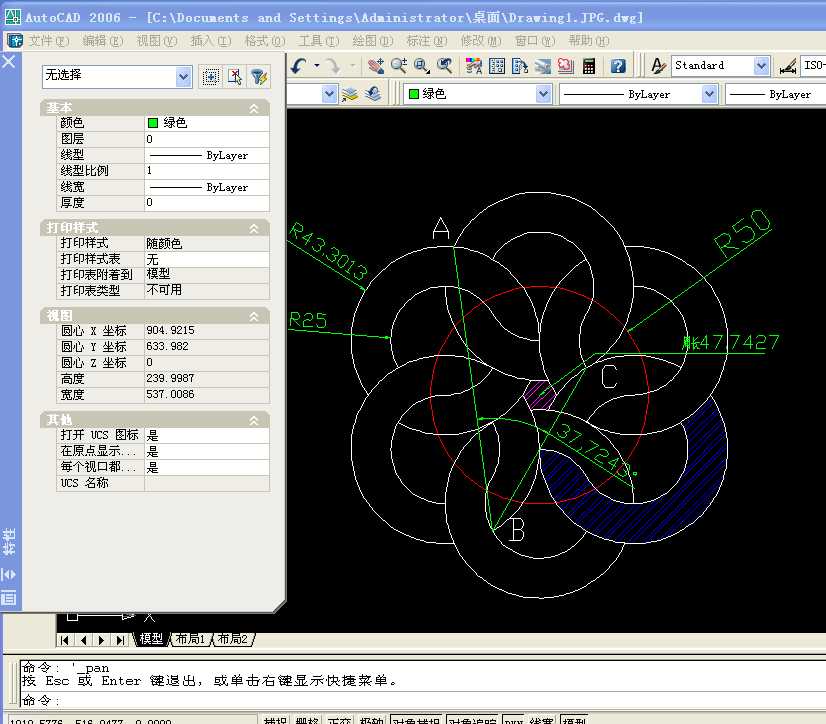Collapse the 基本 section in Properties
This screenshot has width=826, height=724.
[x=254, y=109]
